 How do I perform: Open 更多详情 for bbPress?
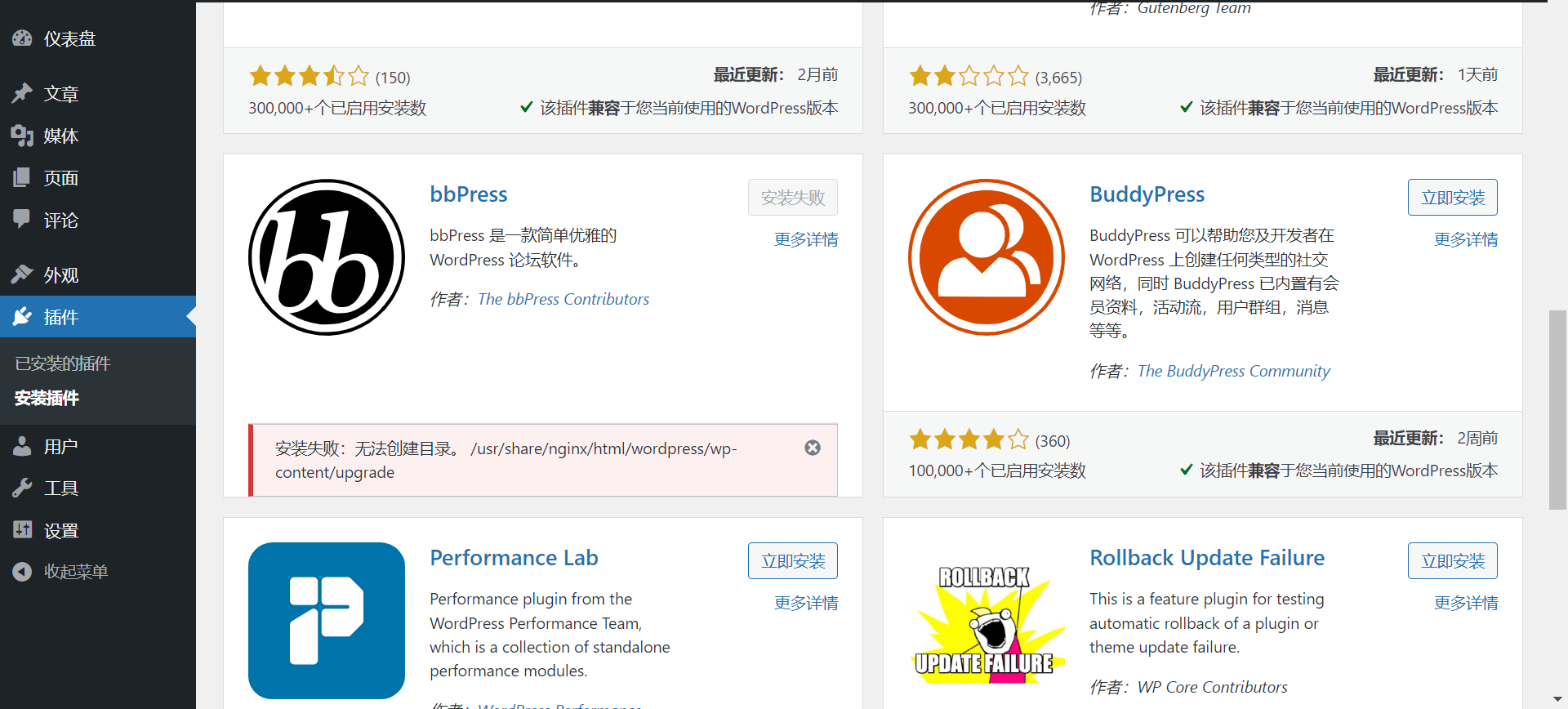[x=806, y=239]
